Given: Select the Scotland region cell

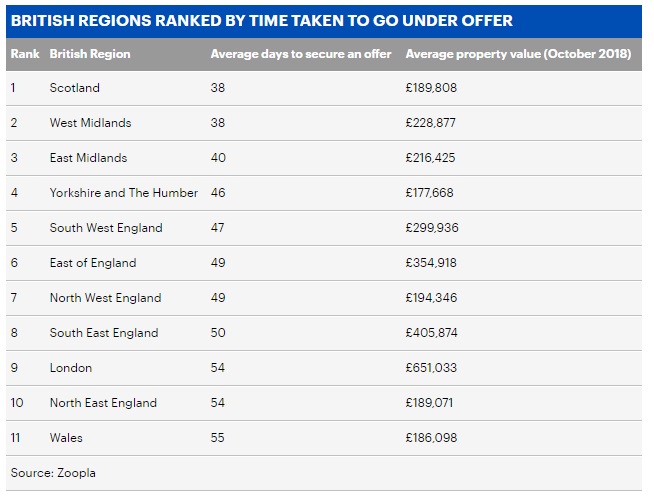Looking at the screenshot, I should tap(75, 88).
